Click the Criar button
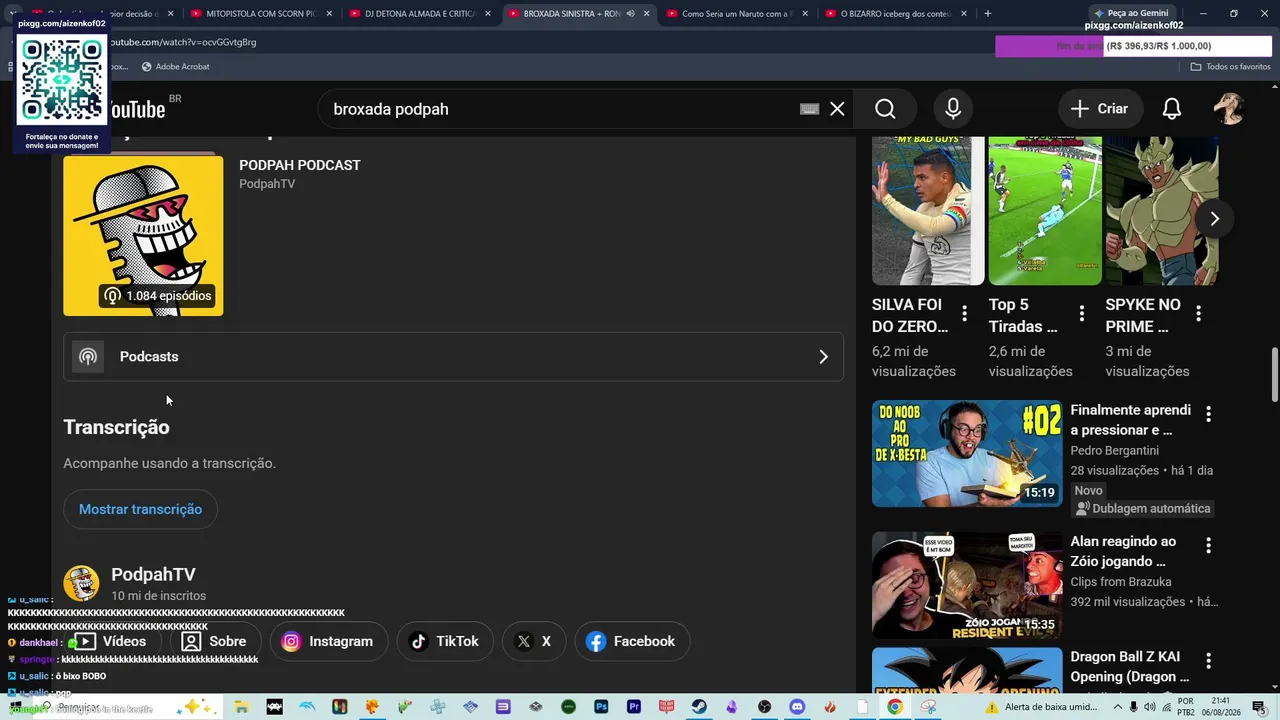The height and width of the screenshot is (720, 1280). coord(1098,109)
